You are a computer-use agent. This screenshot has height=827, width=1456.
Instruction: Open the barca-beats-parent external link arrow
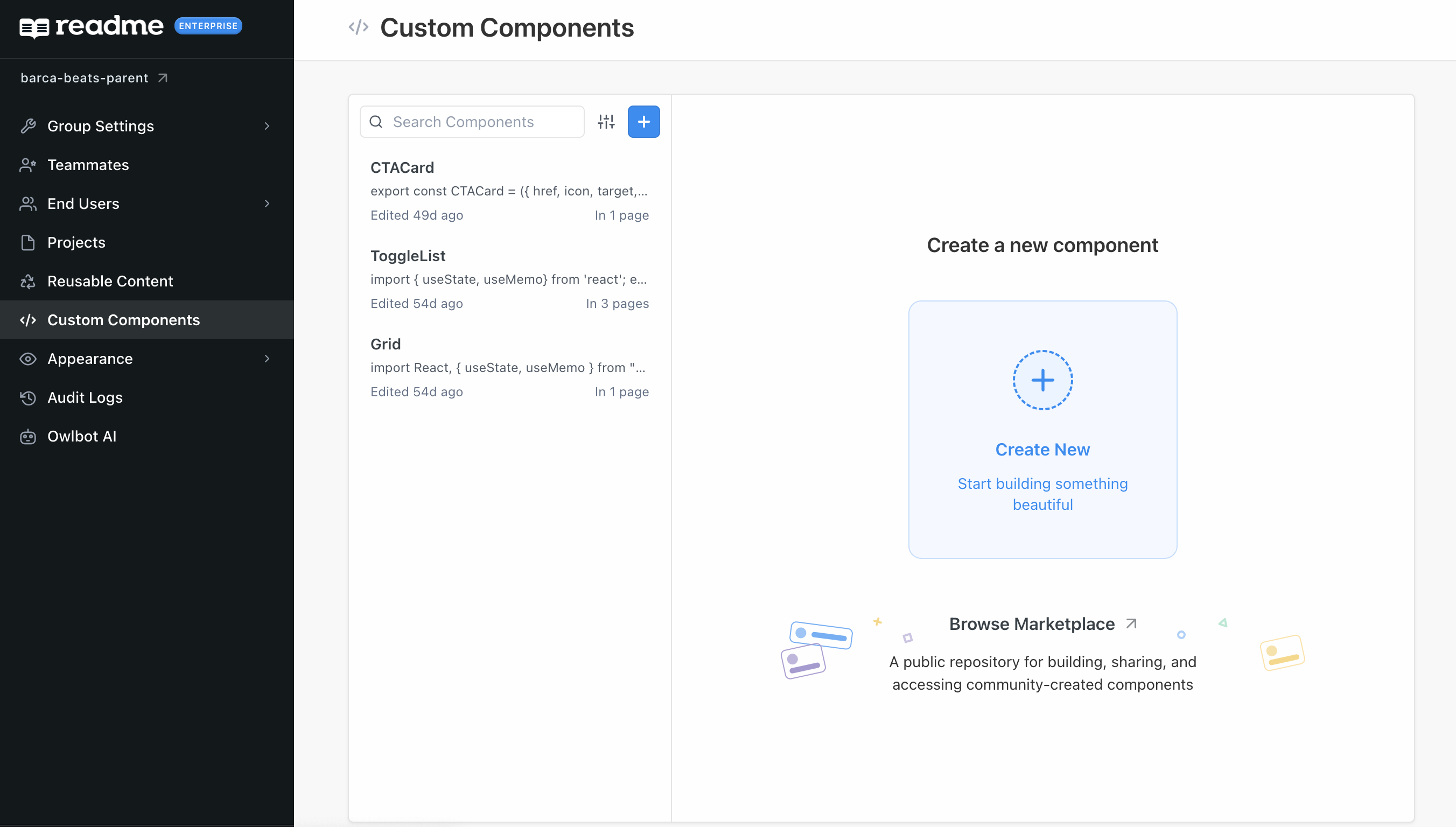pyautogui.click(x=163, y=78)
